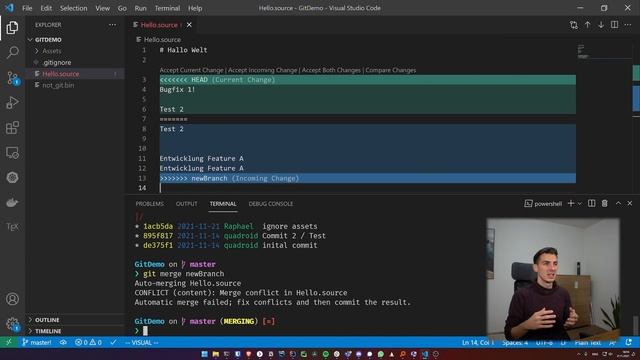Kill terminal with trash icon

[604, 203]
